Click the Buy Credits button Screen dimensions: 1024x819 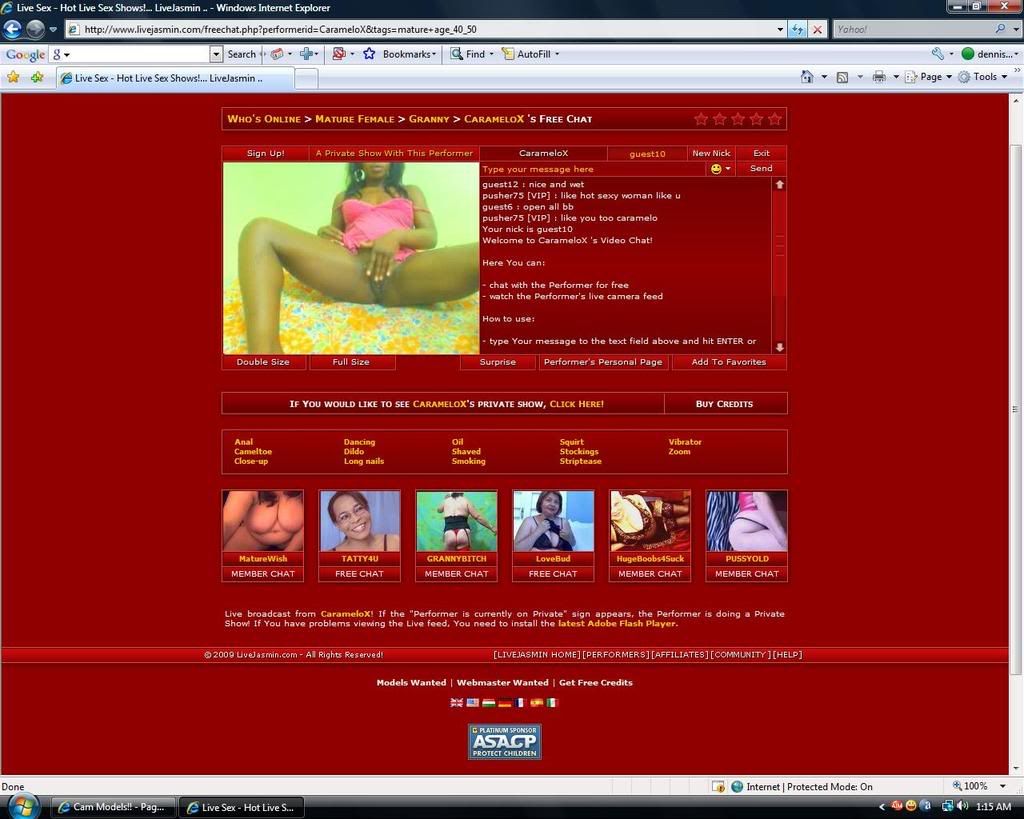(x=724, y=404)
